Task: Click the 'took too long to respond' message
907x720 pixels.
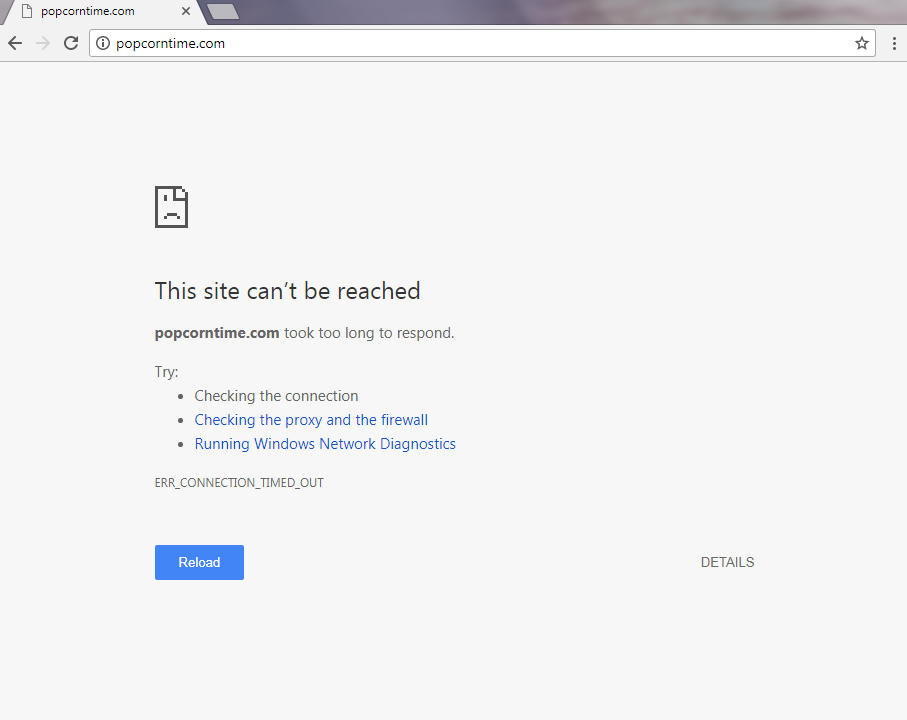Action: tap(369, 333)
